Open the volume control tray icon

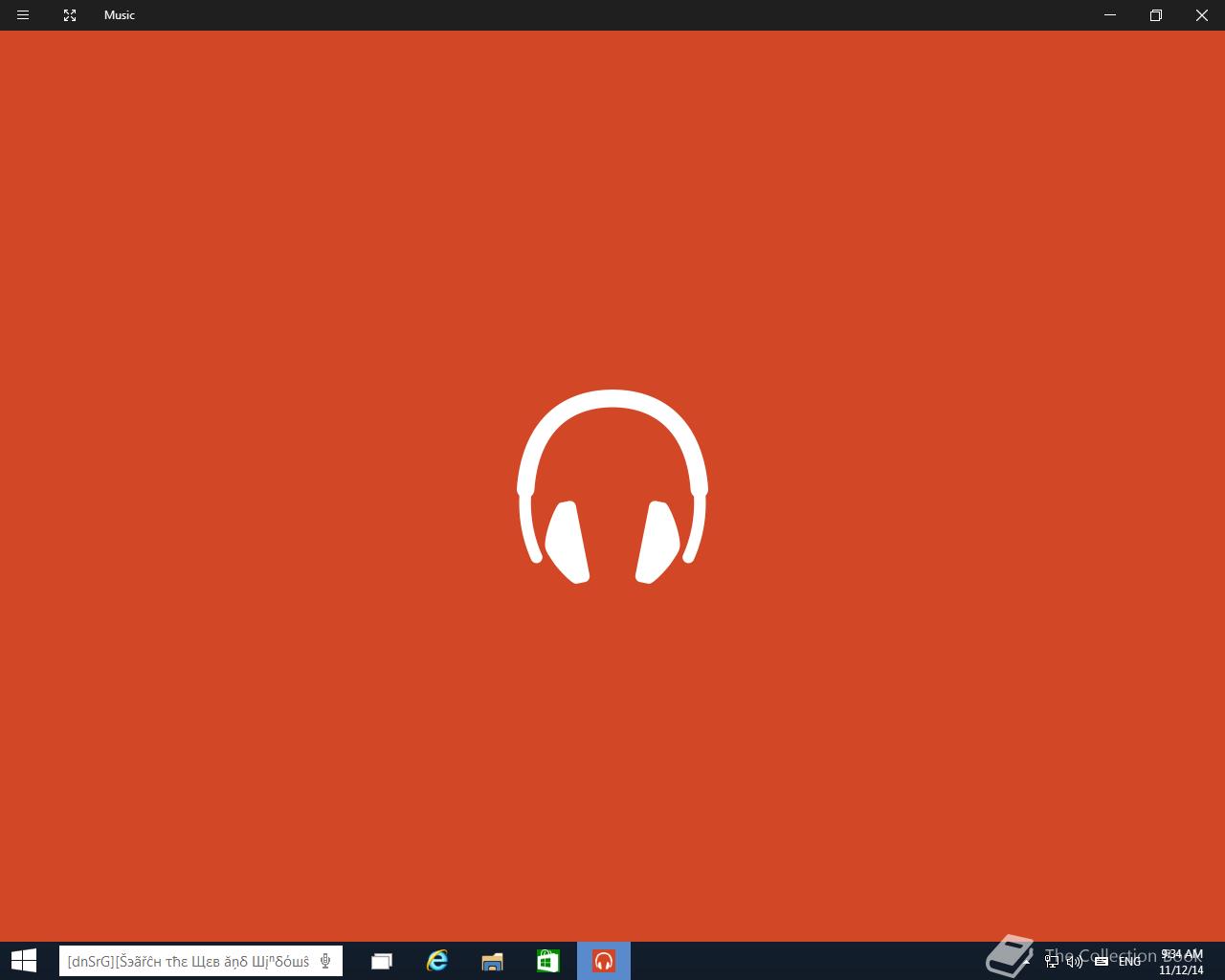pos(1076,961)
